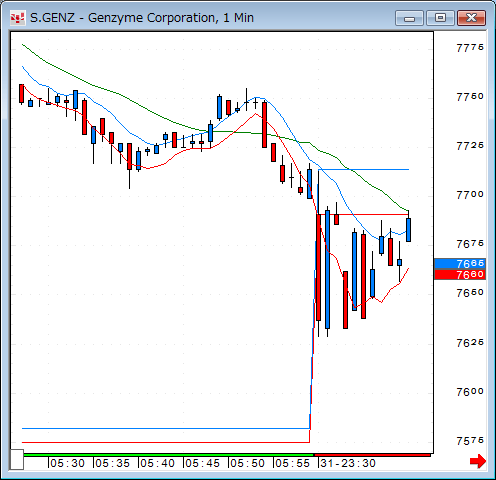Image resolution: width=496 pixels, height=480 pixels.
Task: Close the S.GENZ chart window
Action: 471,18
